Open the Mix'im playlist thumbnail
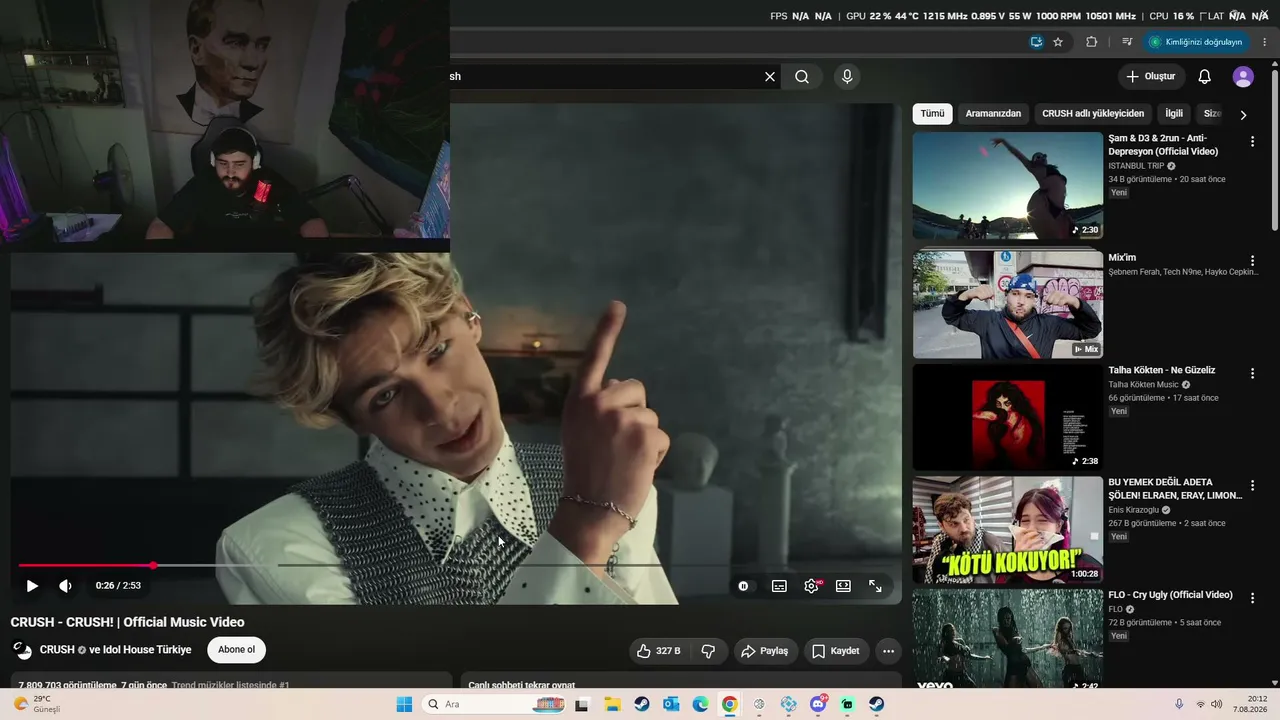This screenshot has width=1280, height=720. [1007, 304]
